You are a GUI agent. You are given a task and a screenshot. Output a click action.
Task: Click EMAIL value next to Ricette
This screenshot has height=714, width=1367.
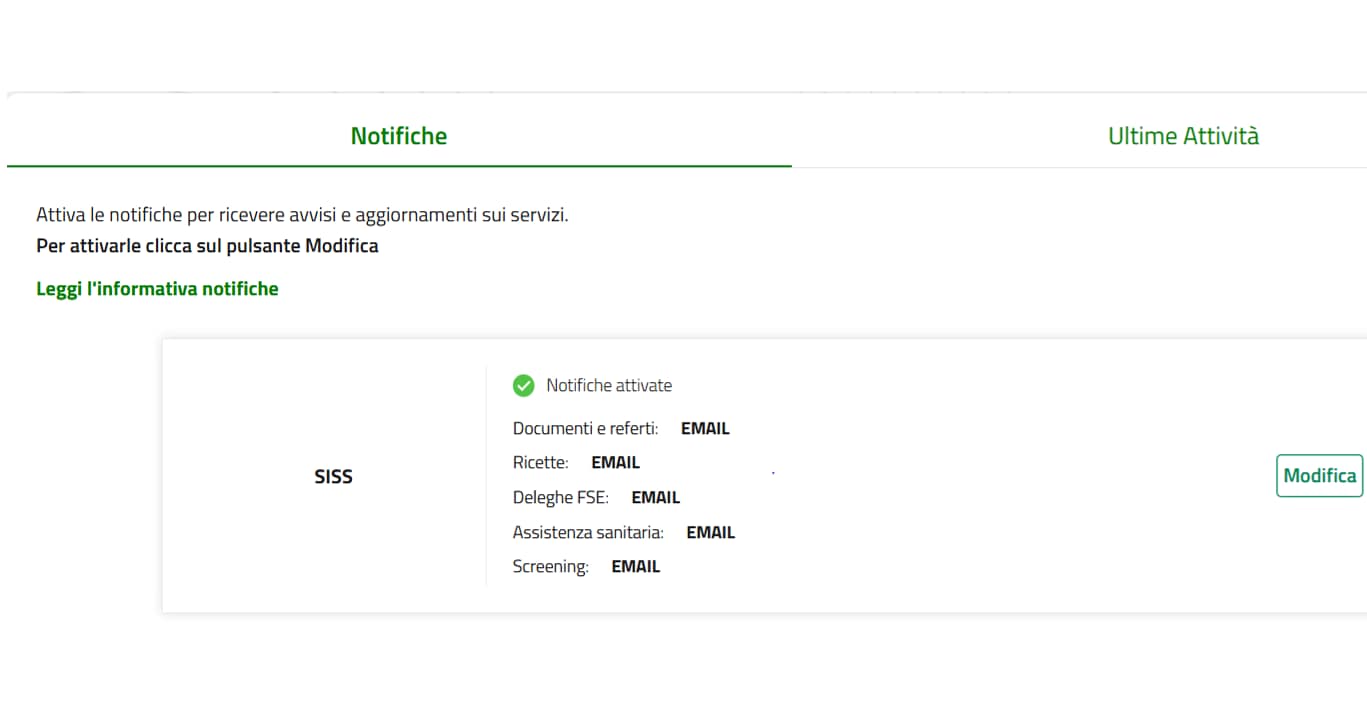point(615,463)
